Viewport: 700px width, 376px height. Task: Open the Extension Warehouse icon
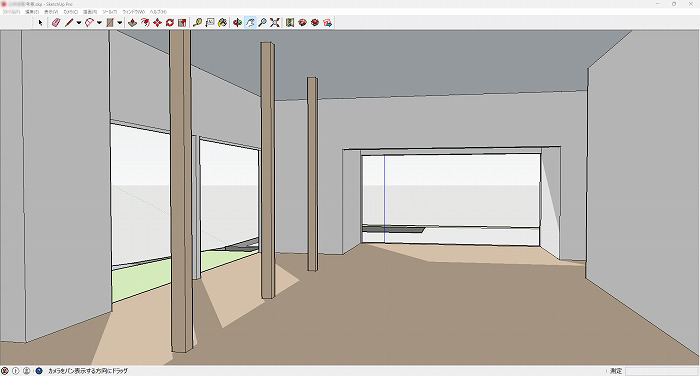pyautogui.click(x=303, y=22)
